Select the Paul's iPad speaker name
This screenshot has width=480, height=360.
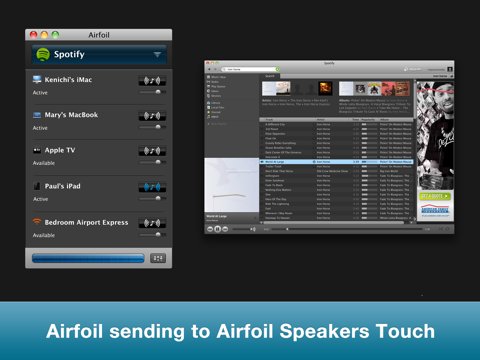coord(63,186)
